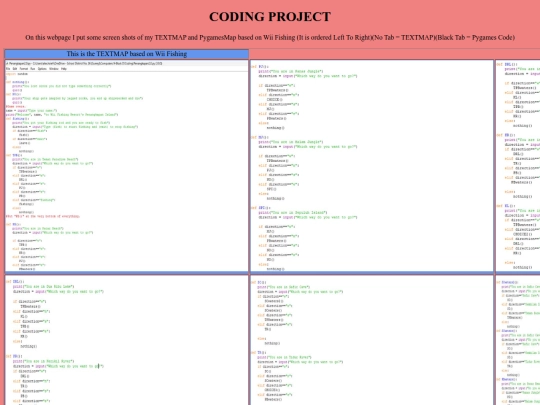This screenshot has width=540, height=405.
Task: Click the intro sentence about TEXTMAP and PygamesMap
Action: pos(270,38)
